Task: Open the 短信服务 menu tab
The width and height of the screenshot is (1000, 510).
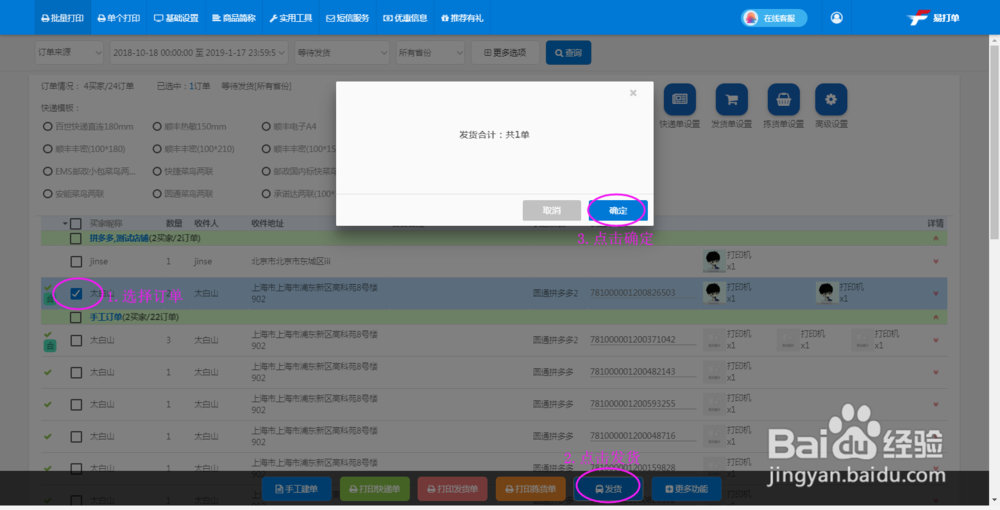Action: [348, 18]
